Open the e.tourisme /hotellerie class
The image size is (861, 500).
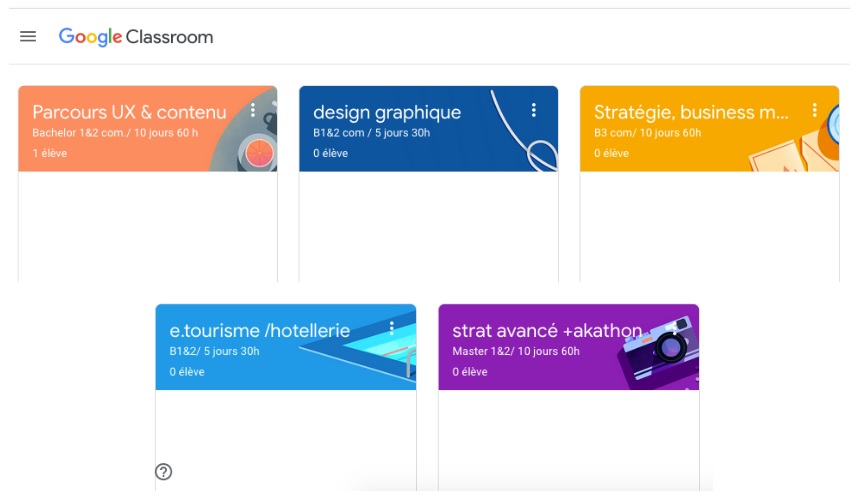[260, 330]
